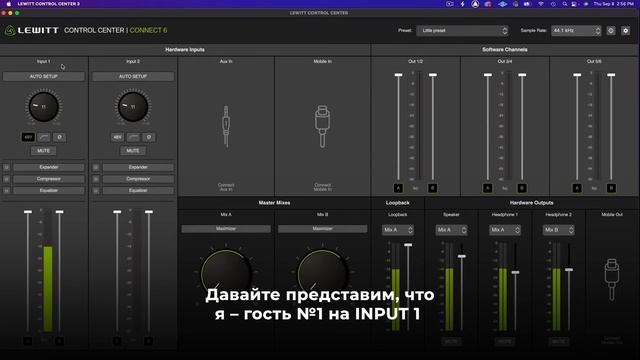Open the Apple menu
Viewport: 640px width, 360px height.
pyautogui.click(x=8, y=4)
